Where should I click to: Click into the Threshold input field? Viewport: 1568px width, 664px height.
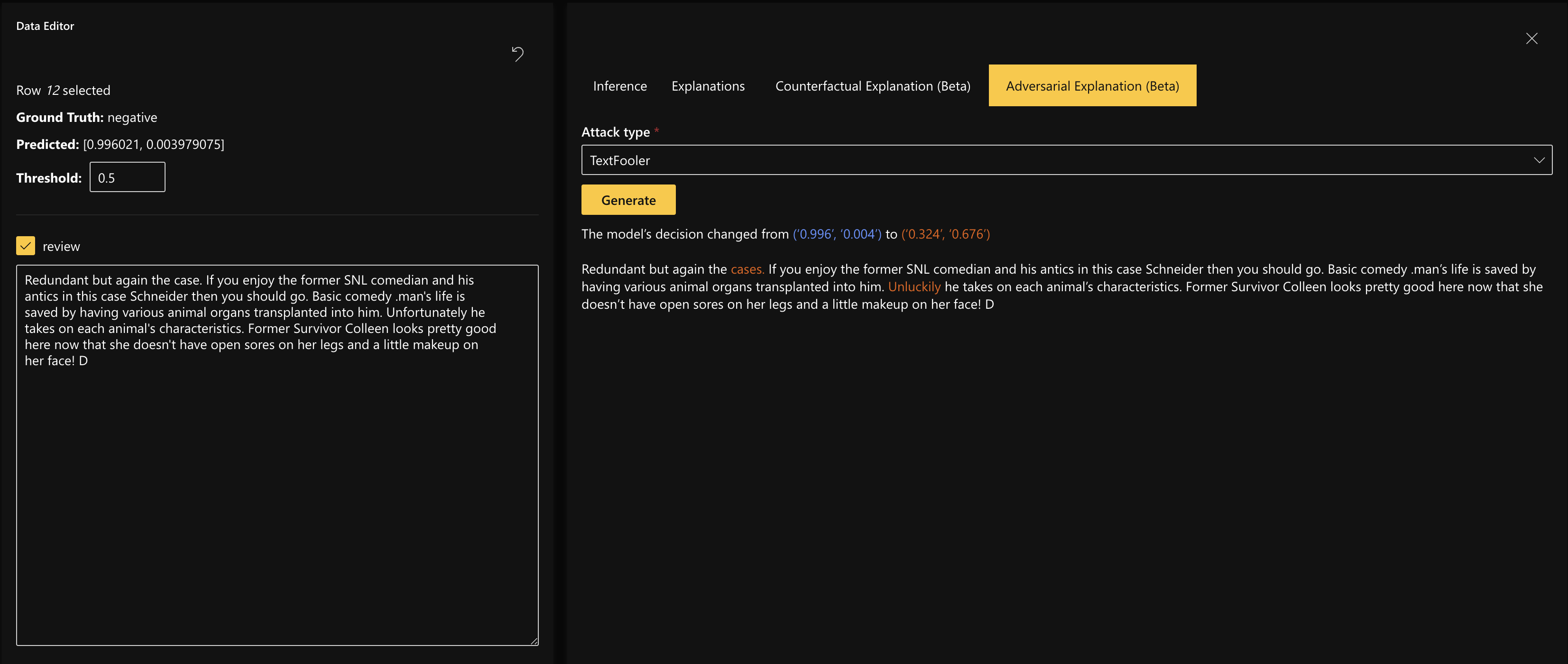(x=127, y=178)
